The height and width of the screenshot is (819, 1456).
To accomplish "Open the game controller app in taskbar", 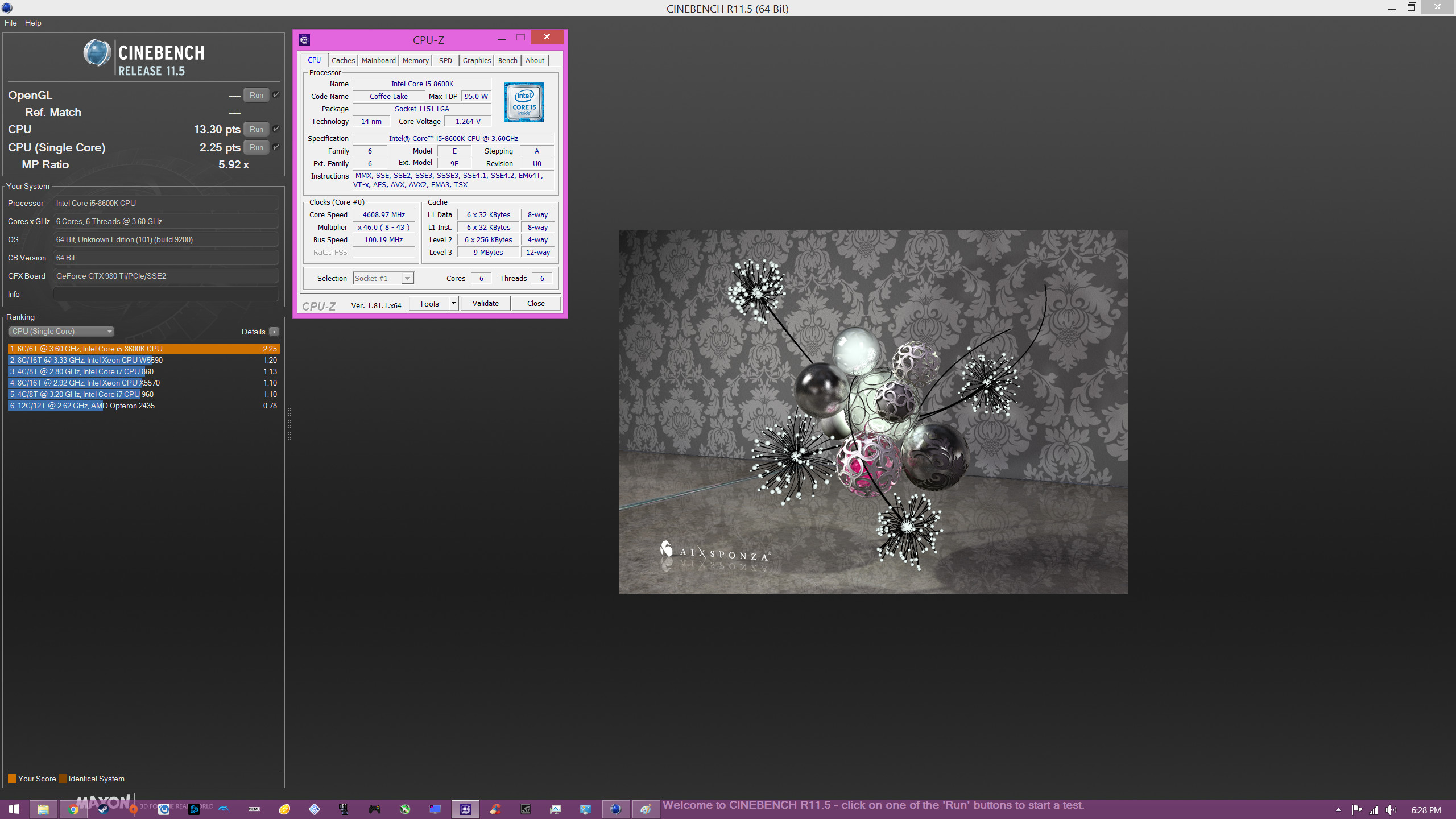I will (x=375, y=809).
